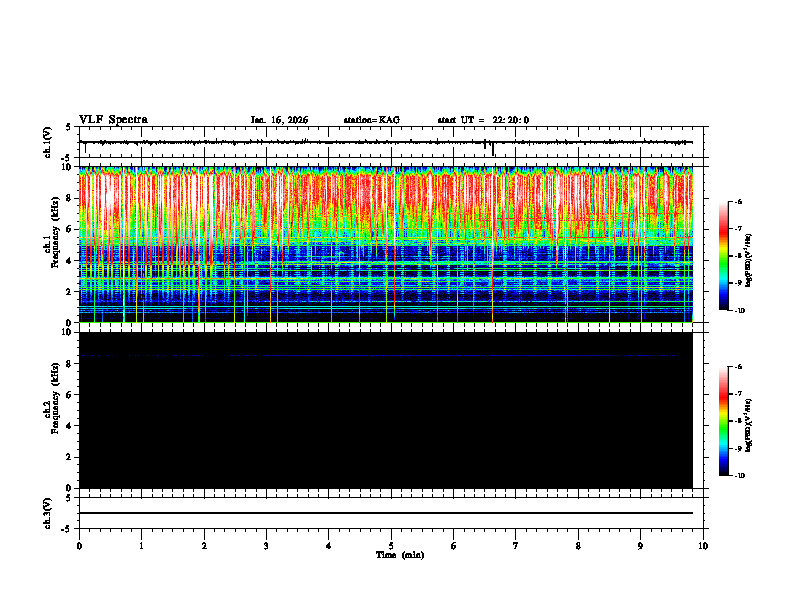Click the ch.1 voltage waveform trace
Viewport: 792px width, 612px height.
click(386, 142)
